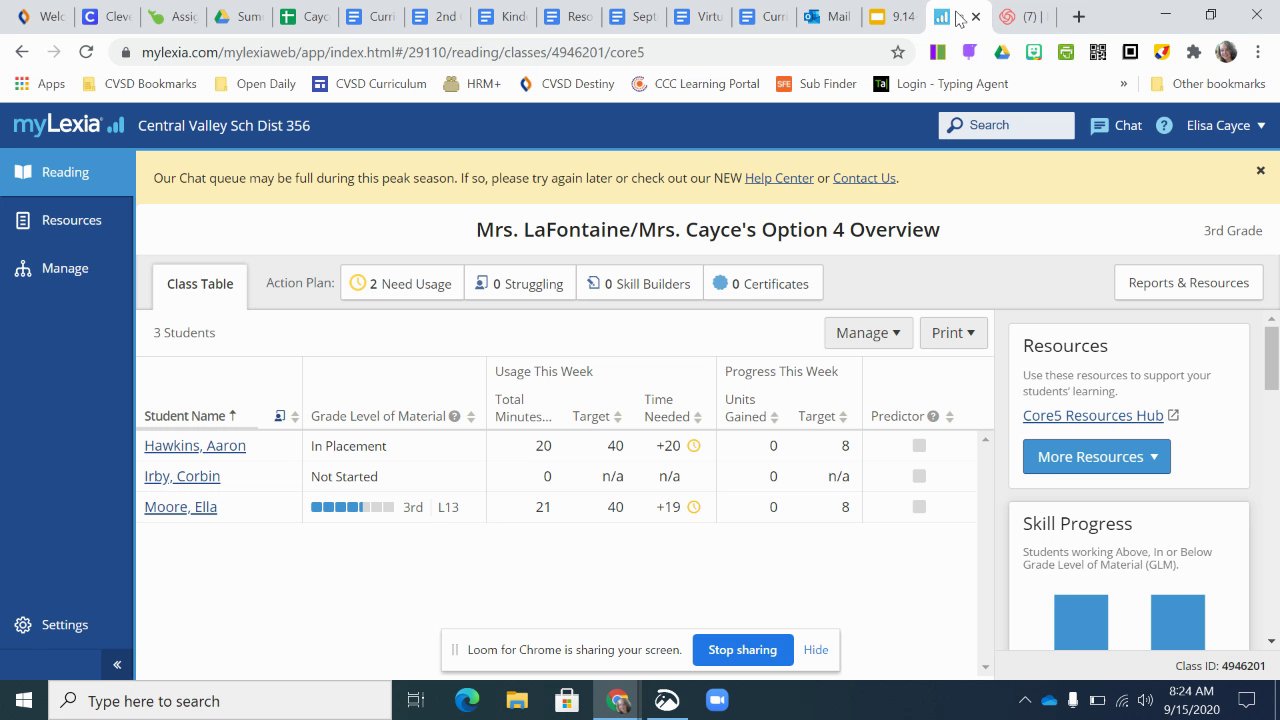The width and height of the screenshot is (1280, 720).
Task: Go back to the previous page
Action: coord(22,52)
